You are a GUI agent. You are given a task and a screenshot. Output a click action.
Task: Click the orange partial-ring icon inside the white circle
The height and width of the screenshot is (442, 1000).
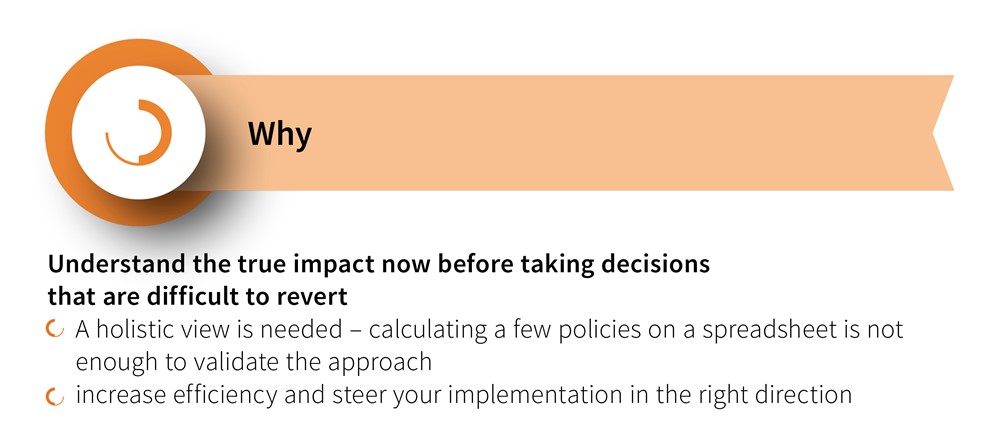tap(139, 133)
